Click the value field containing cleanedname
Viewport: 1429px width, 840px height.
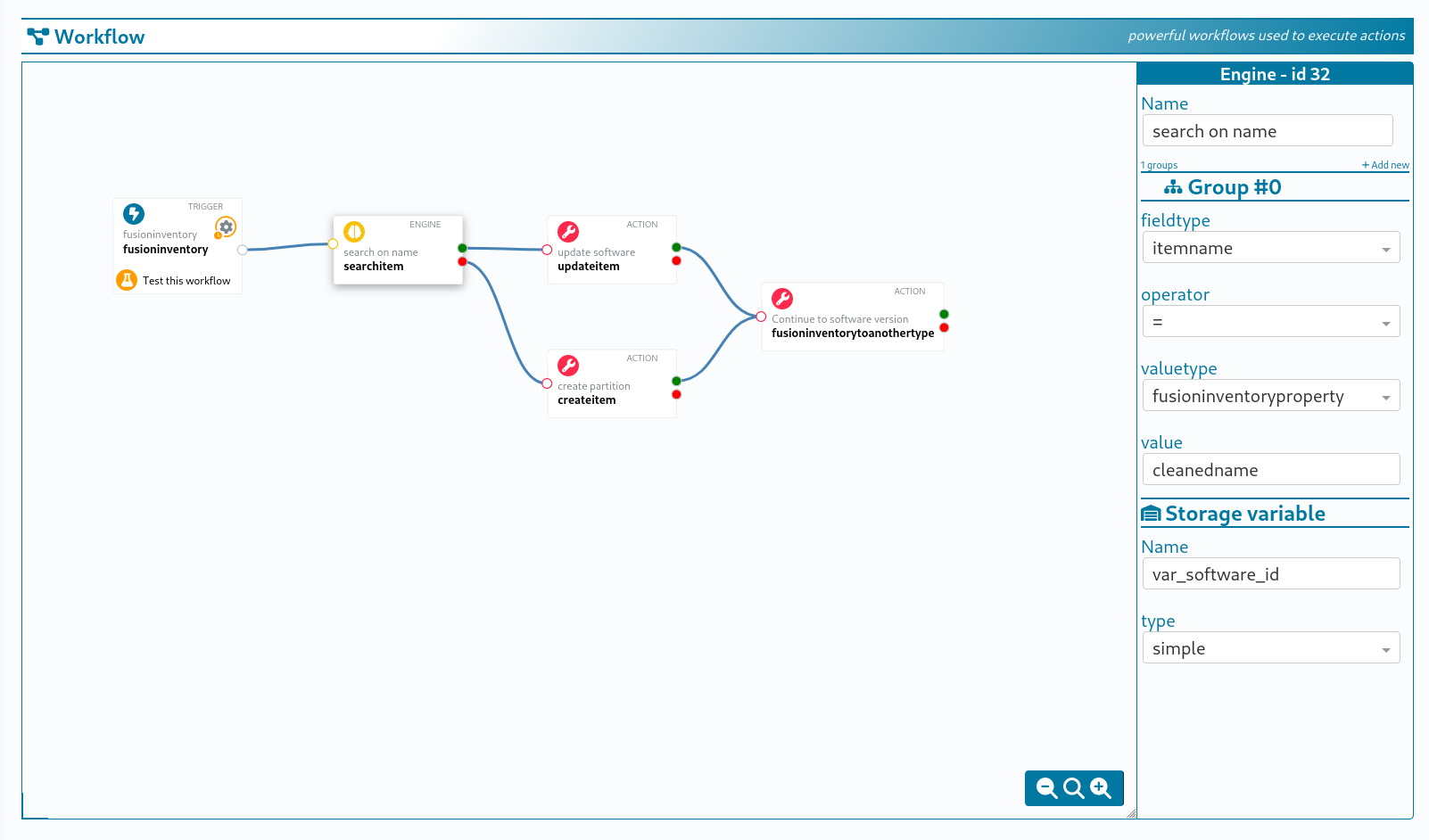click(1270, 470)
